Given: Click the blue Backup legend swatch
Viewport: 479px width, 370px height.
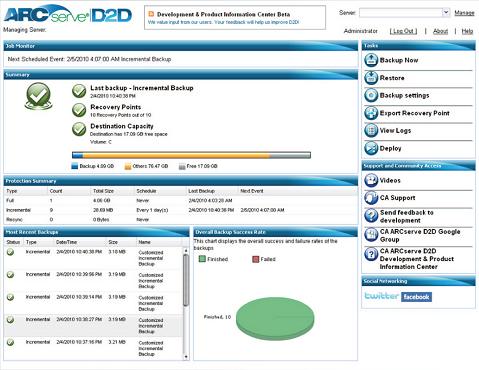Looking at the screenshot, I should 75,166.
